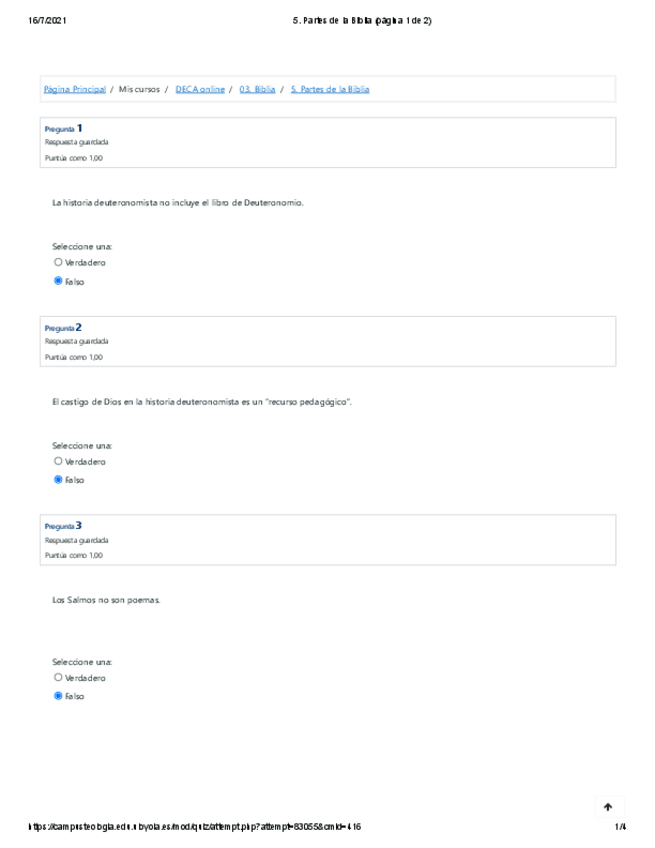The image size is (655, 848).
Task: Click the Pregunta 2 heading
Action: [64, 328]
